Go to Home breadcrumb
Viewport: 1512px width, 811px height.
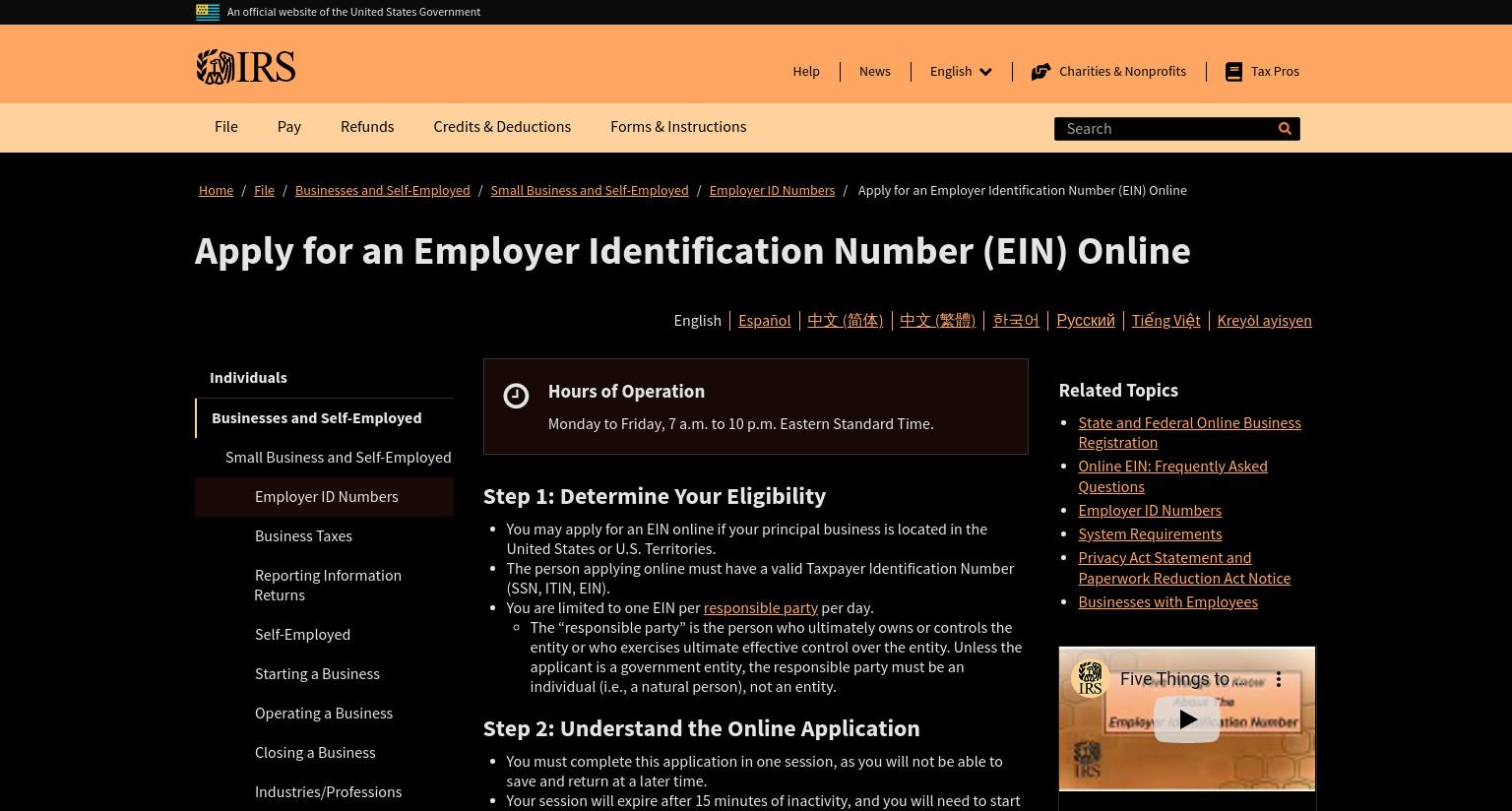coord(216,190)
